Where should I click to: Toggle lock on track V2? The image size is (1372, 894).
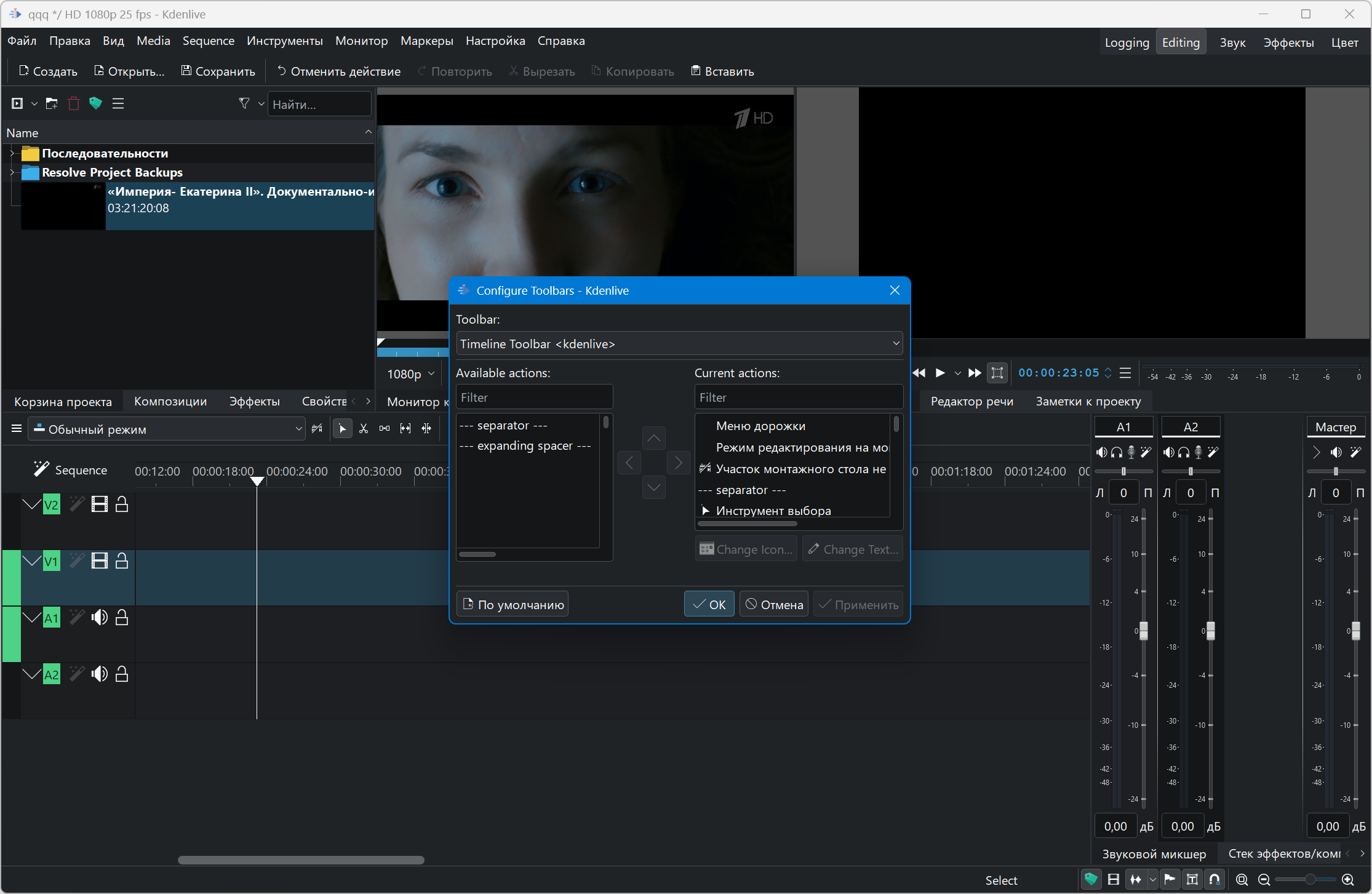tap(122, 505)
